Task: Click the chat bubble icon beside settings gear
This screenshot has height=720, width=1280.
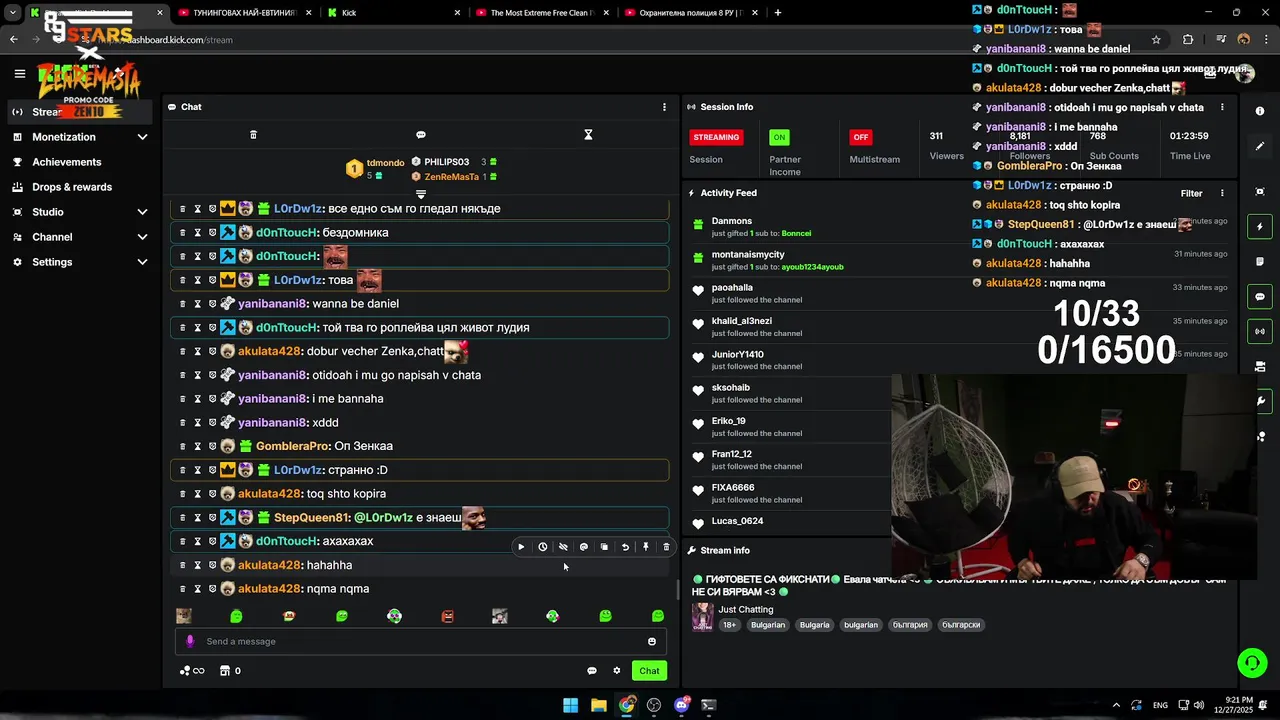Action: click(x=592, y=671)
